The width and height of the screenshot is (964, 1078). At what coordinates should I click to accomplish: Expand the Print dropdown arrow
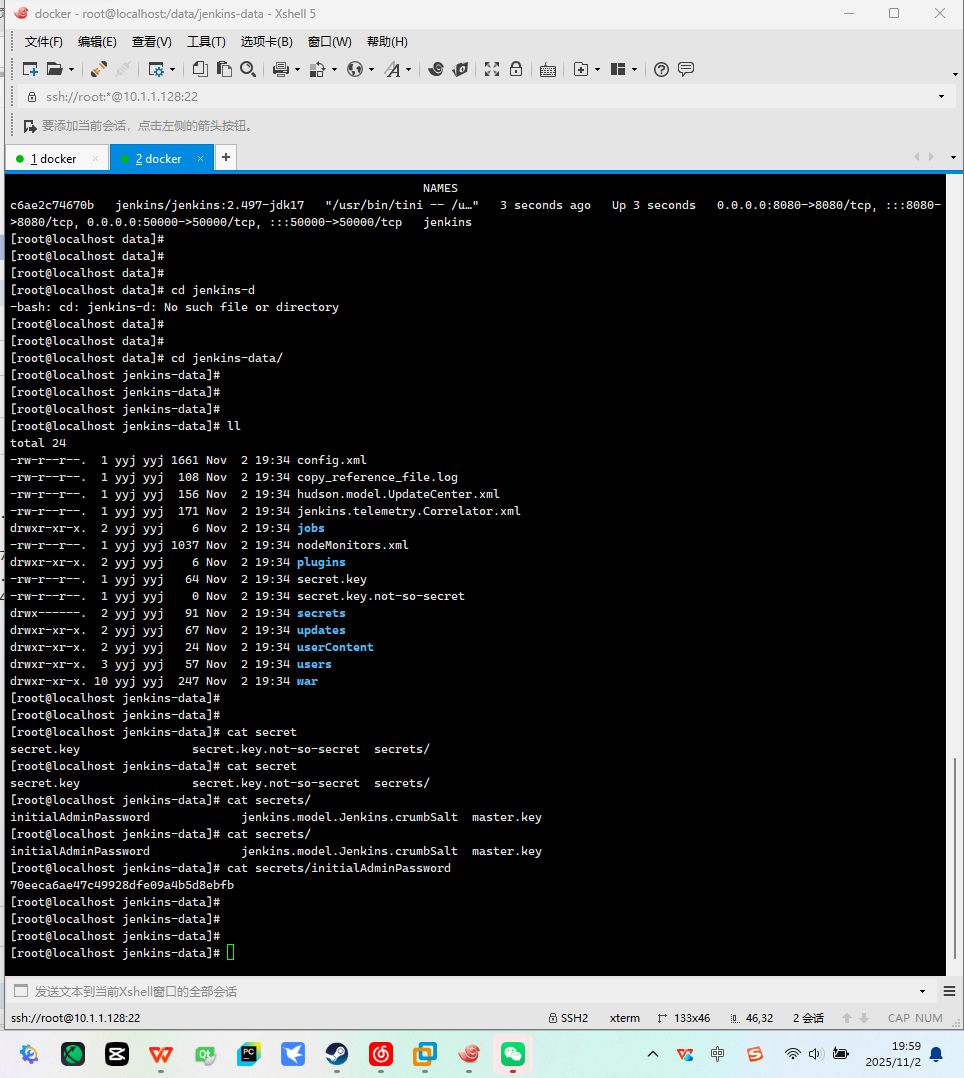297,69
